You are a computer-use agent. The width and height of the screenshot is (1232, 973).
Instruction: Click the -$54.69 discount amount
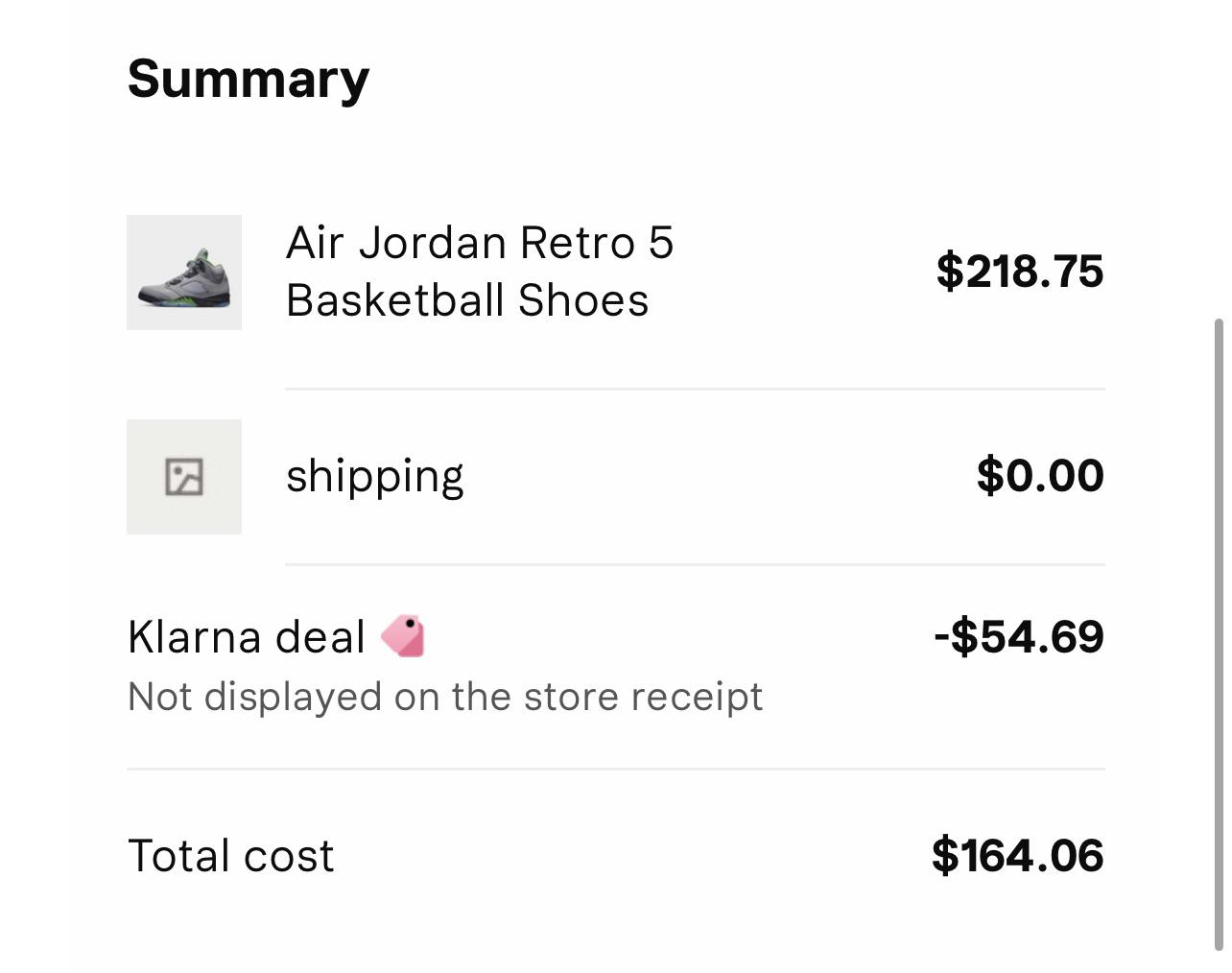click(x=1018, y=637)
